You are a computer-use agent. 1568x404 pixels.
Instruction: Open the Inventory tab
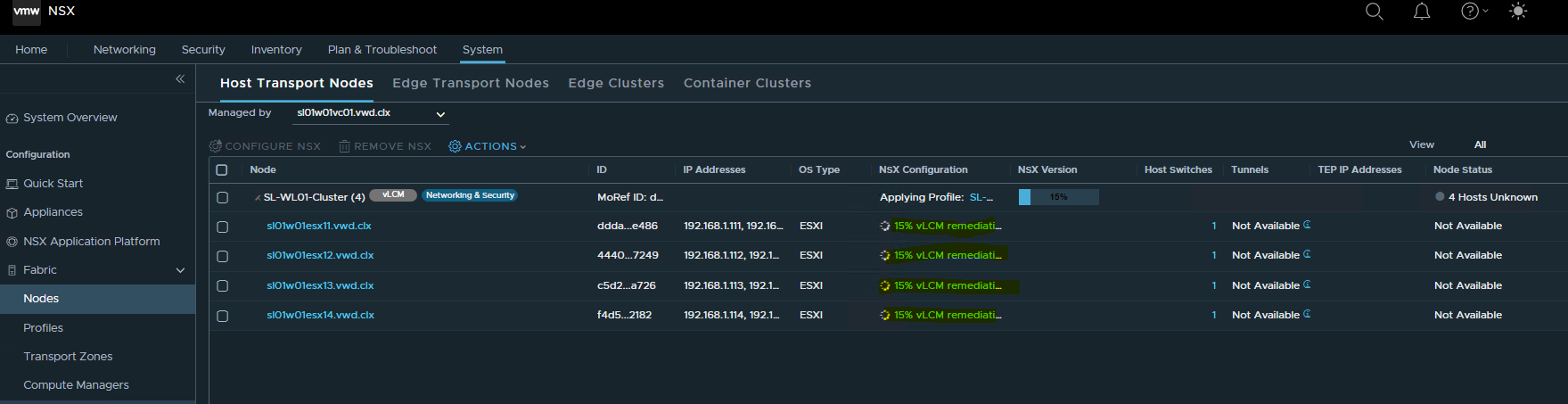(276, 50)
